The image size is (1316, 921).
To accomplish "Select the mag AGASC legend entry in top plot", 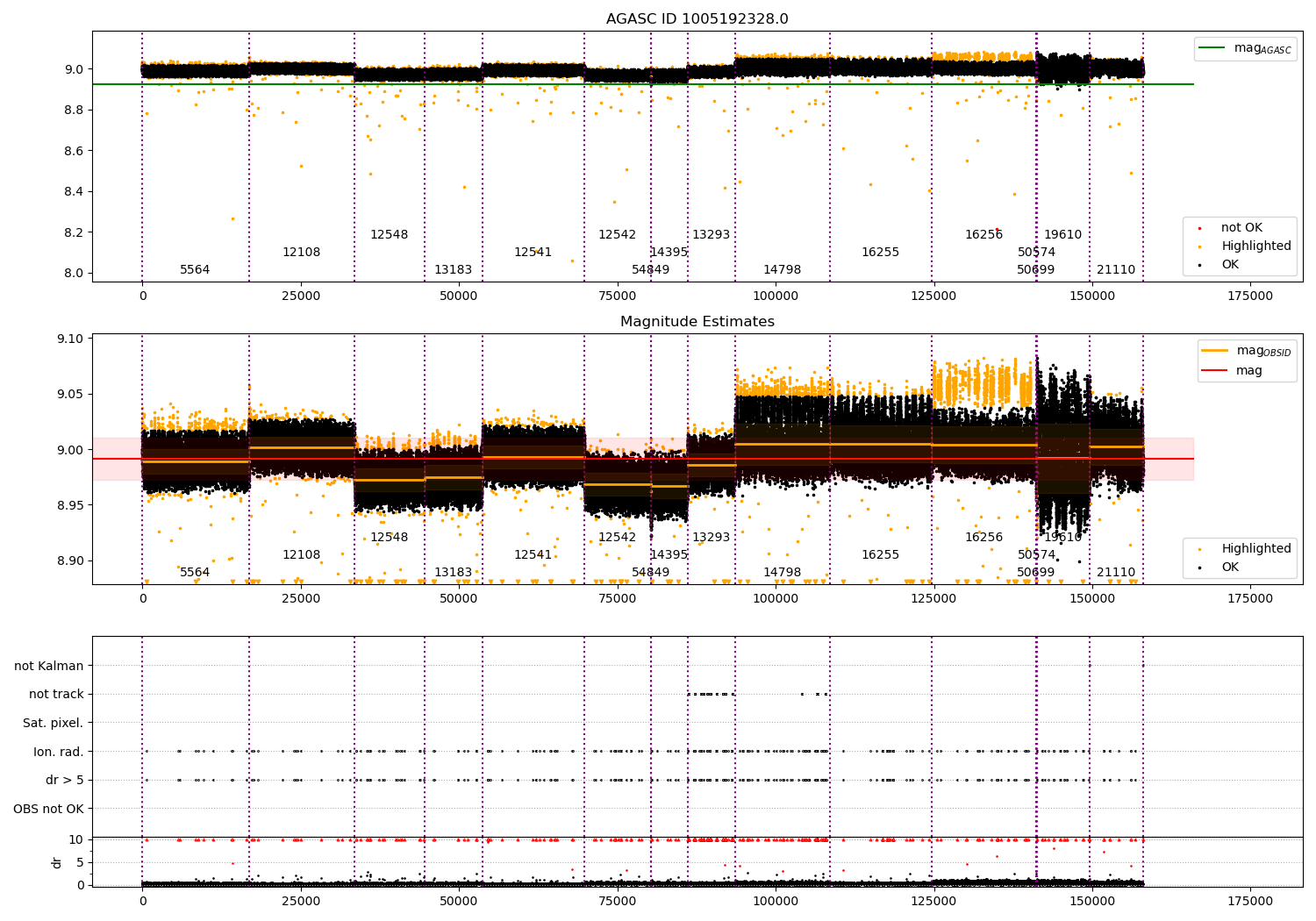I will tap(1246, 48).
